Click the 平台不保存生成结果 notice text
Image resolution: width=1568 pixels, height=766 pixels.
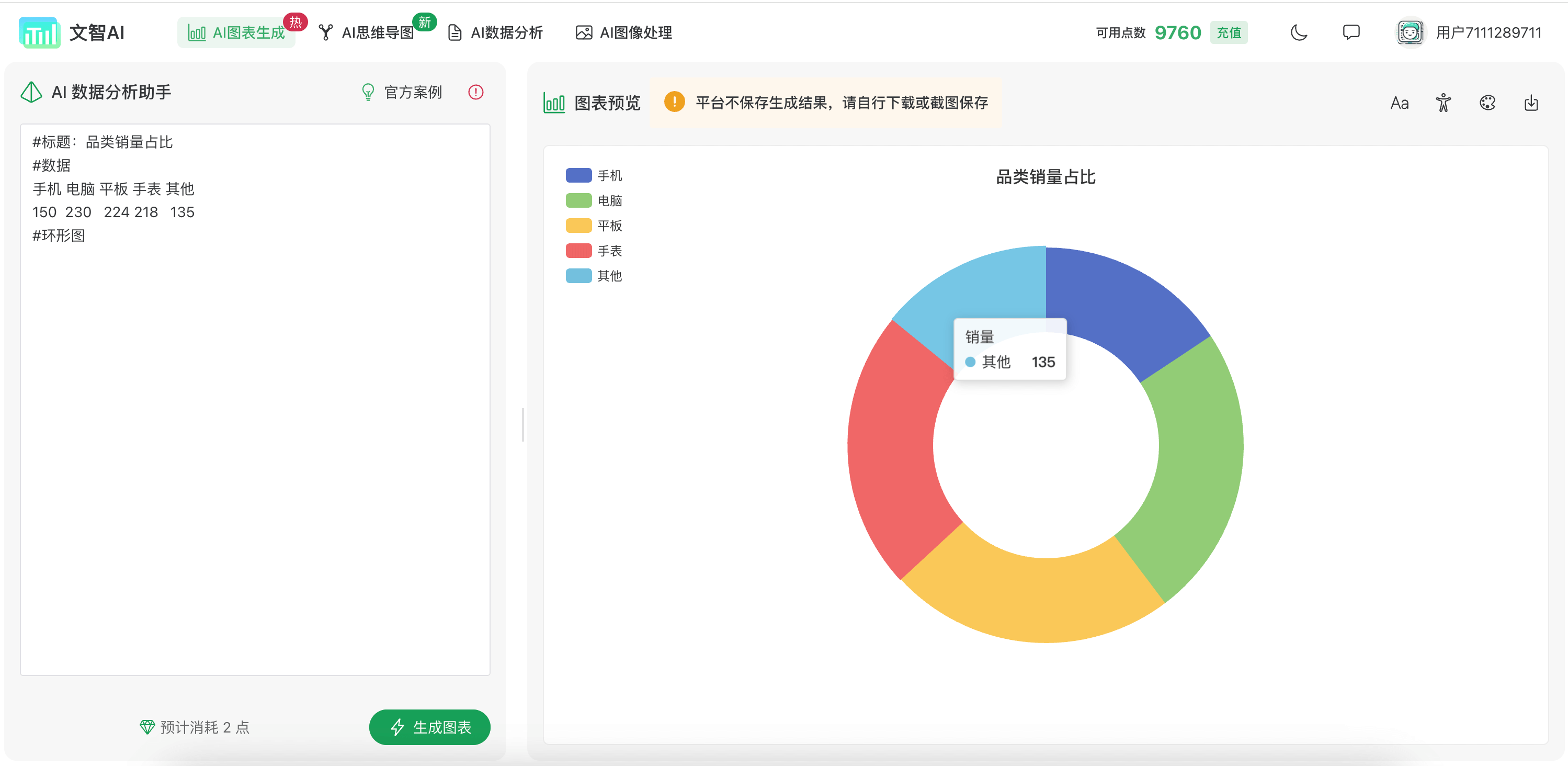[841, 103]
